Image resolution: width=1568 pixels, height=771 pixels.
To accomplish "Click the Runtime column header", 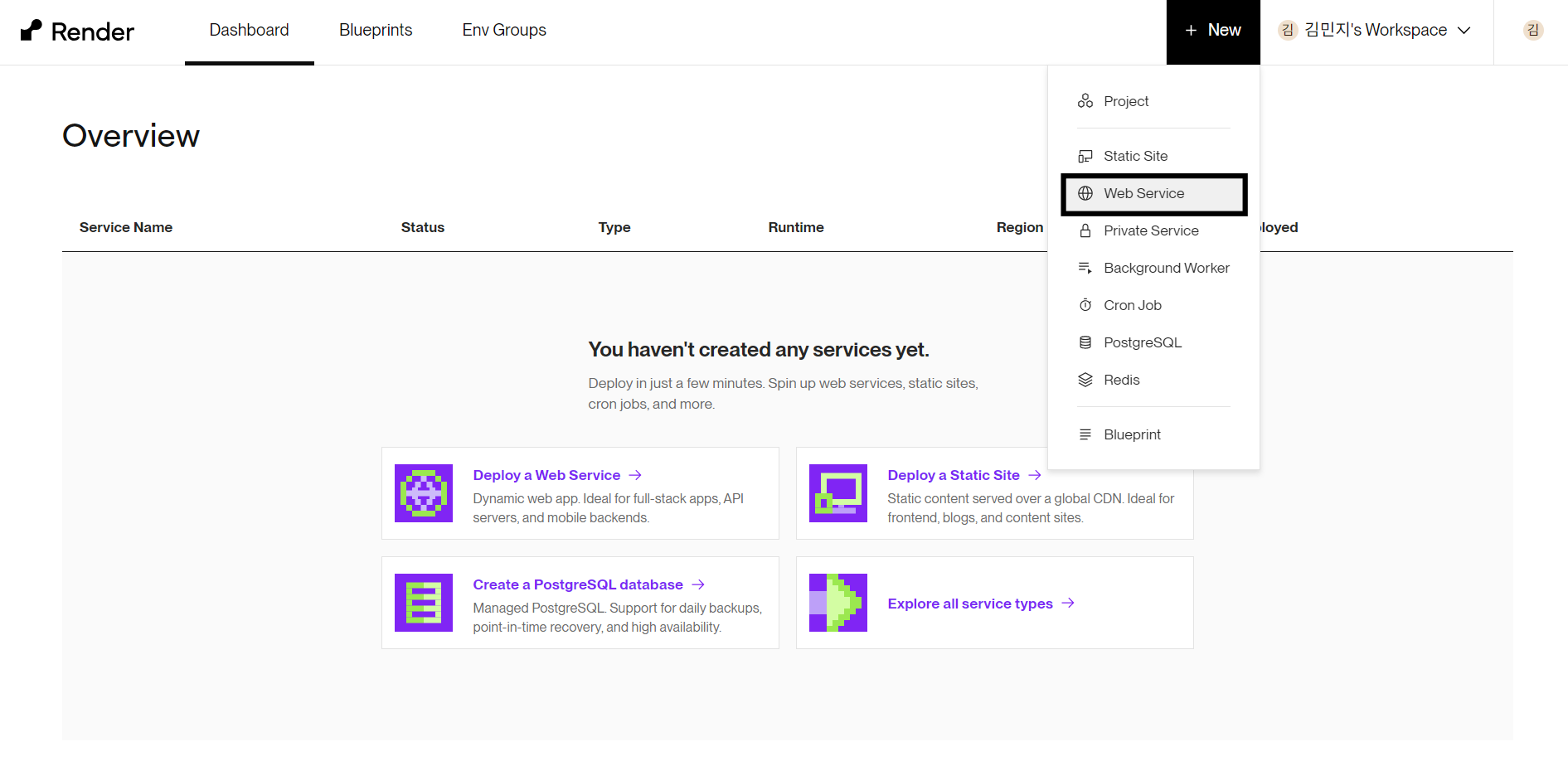I will (796, 227).
